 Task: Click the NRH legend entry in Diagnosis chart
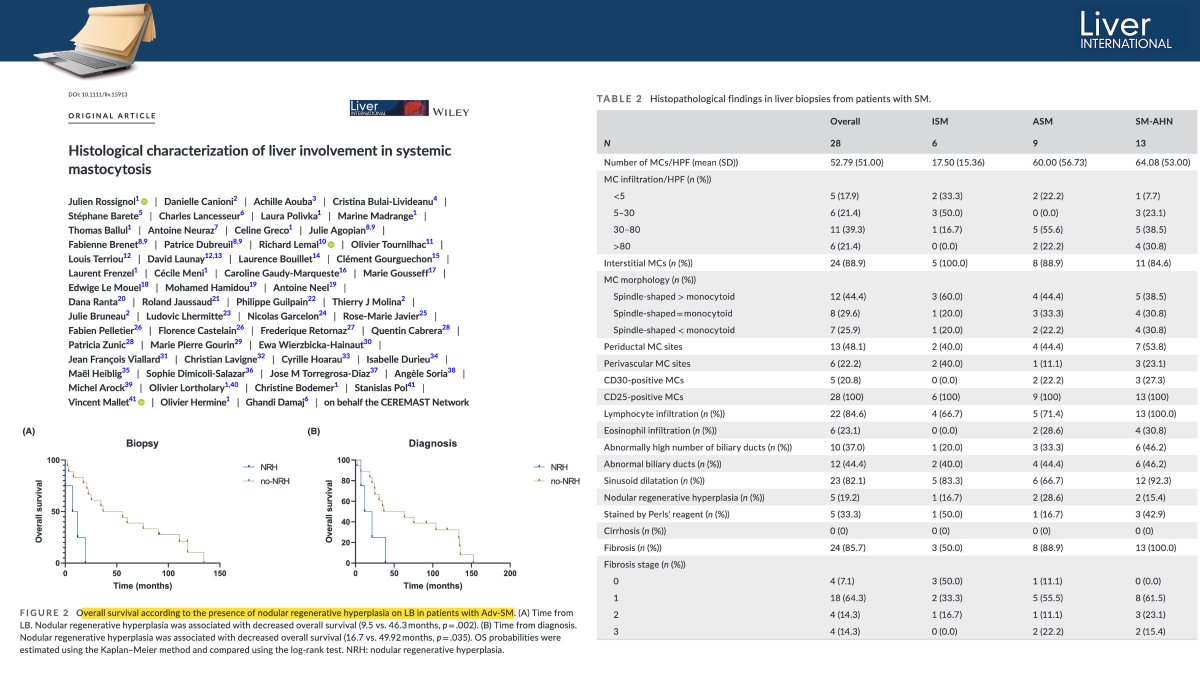(x=551, y=467)
